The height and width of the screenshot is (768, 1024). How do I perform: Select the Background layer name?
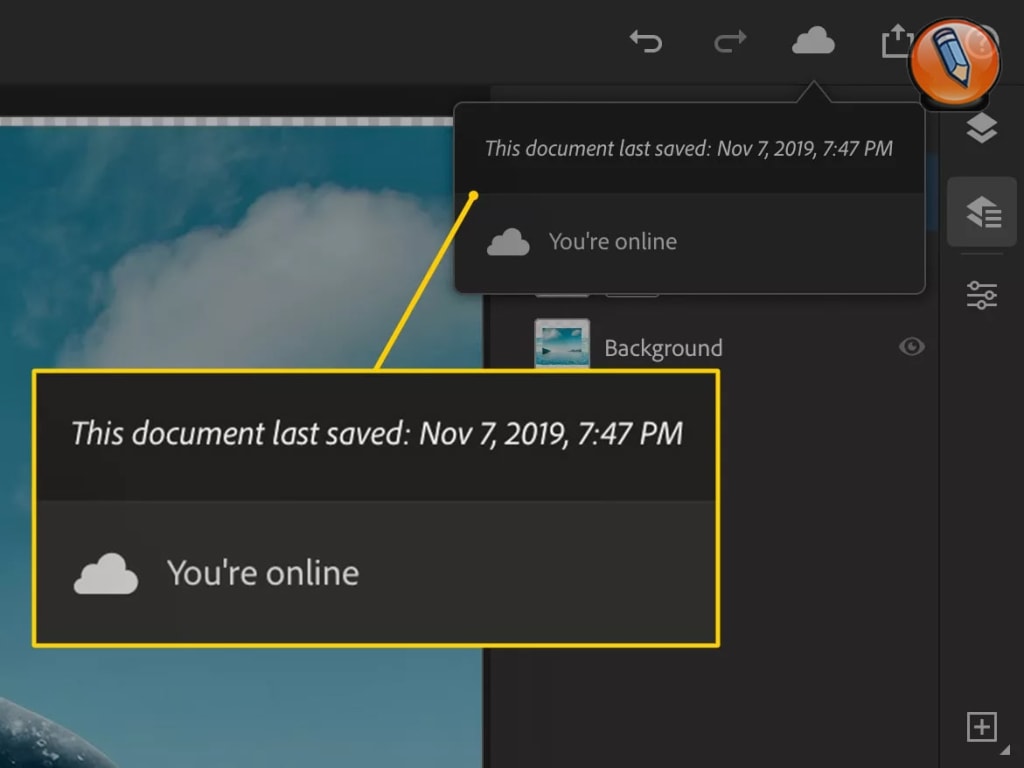[664, 348]
